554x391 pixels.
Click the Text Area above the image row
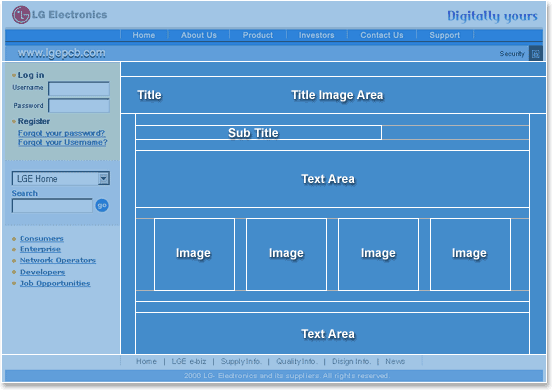click(x=332, y=179)
